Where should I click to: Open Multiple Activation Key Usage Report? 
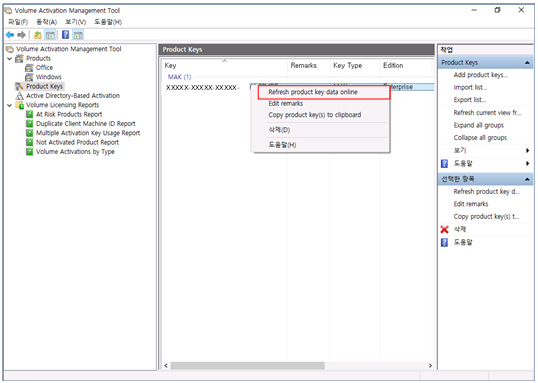pos(88,133)
